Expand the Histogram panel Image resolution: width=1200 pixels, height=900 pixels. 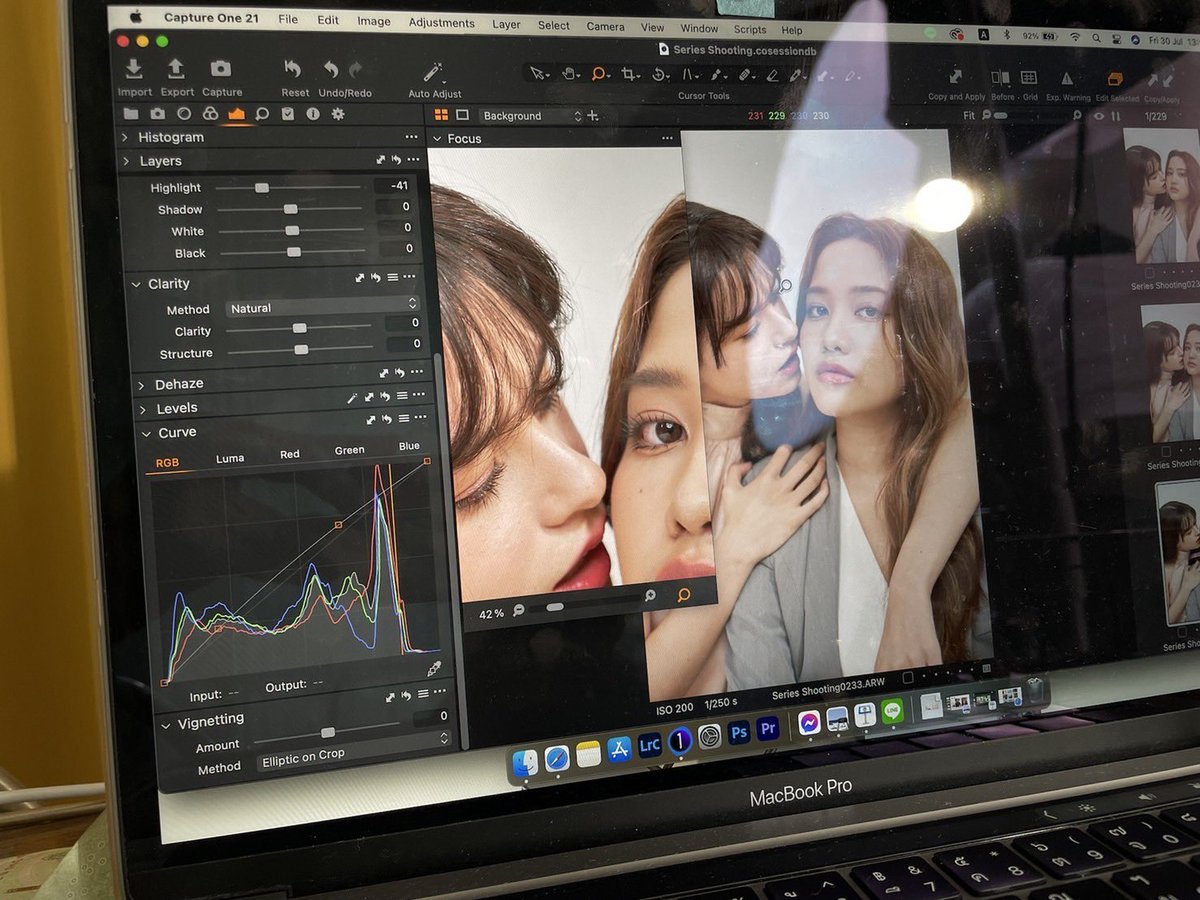(x=125, y=137)
